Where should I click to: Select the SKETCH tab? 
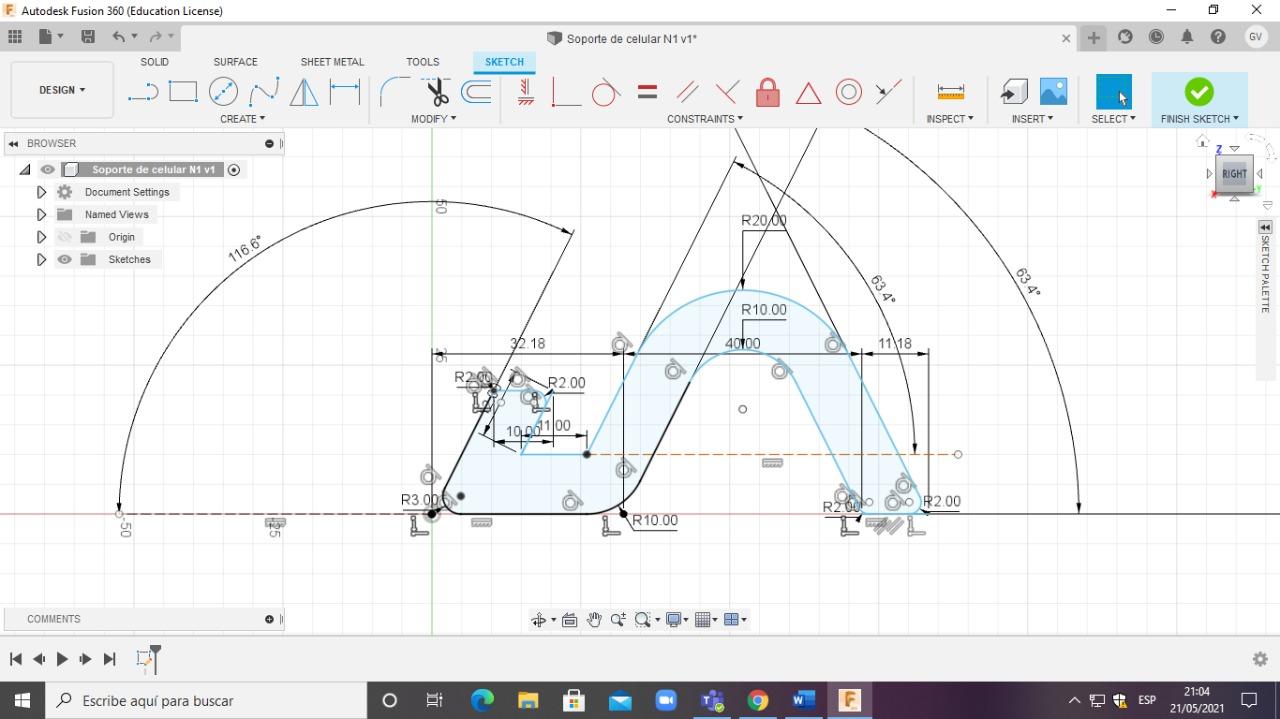504,62
